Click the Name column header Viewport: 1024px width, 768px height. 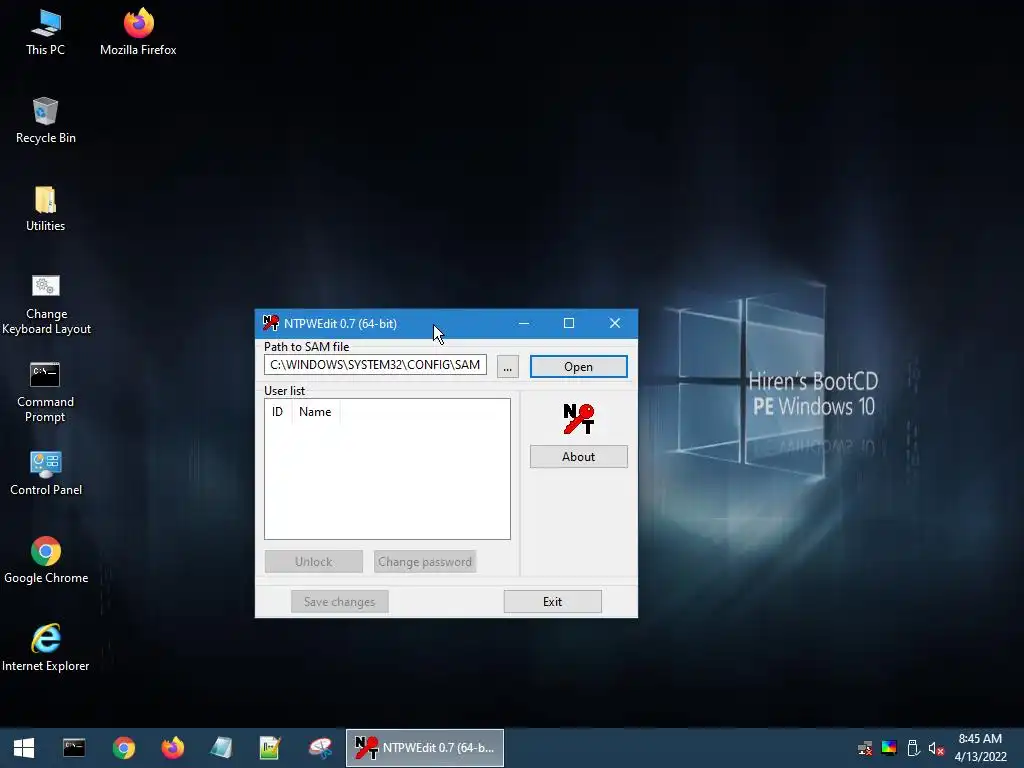click(x=315, y=411)
